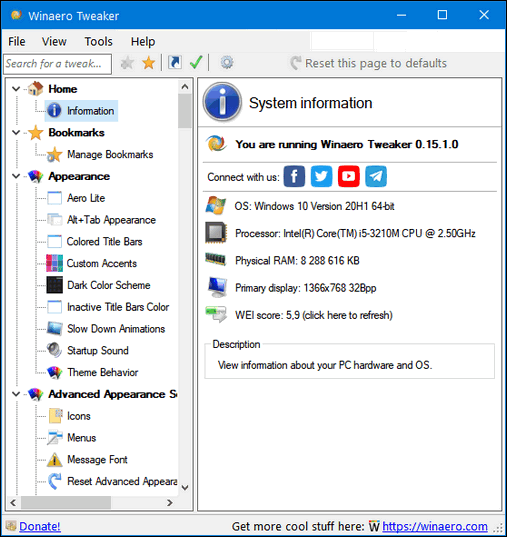The width and height of the screenshot is (507, 537).
Task: Open the https://winaero.com link
Action: tap(435, 526)
